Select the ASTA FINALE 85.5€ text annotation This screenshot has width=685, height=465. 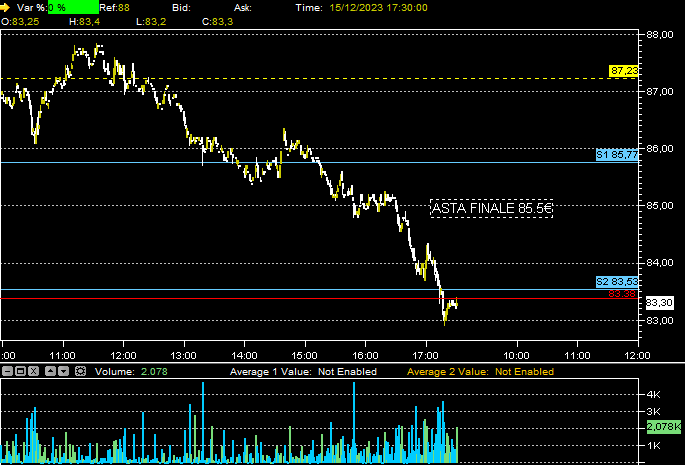[x=491, y=208]
